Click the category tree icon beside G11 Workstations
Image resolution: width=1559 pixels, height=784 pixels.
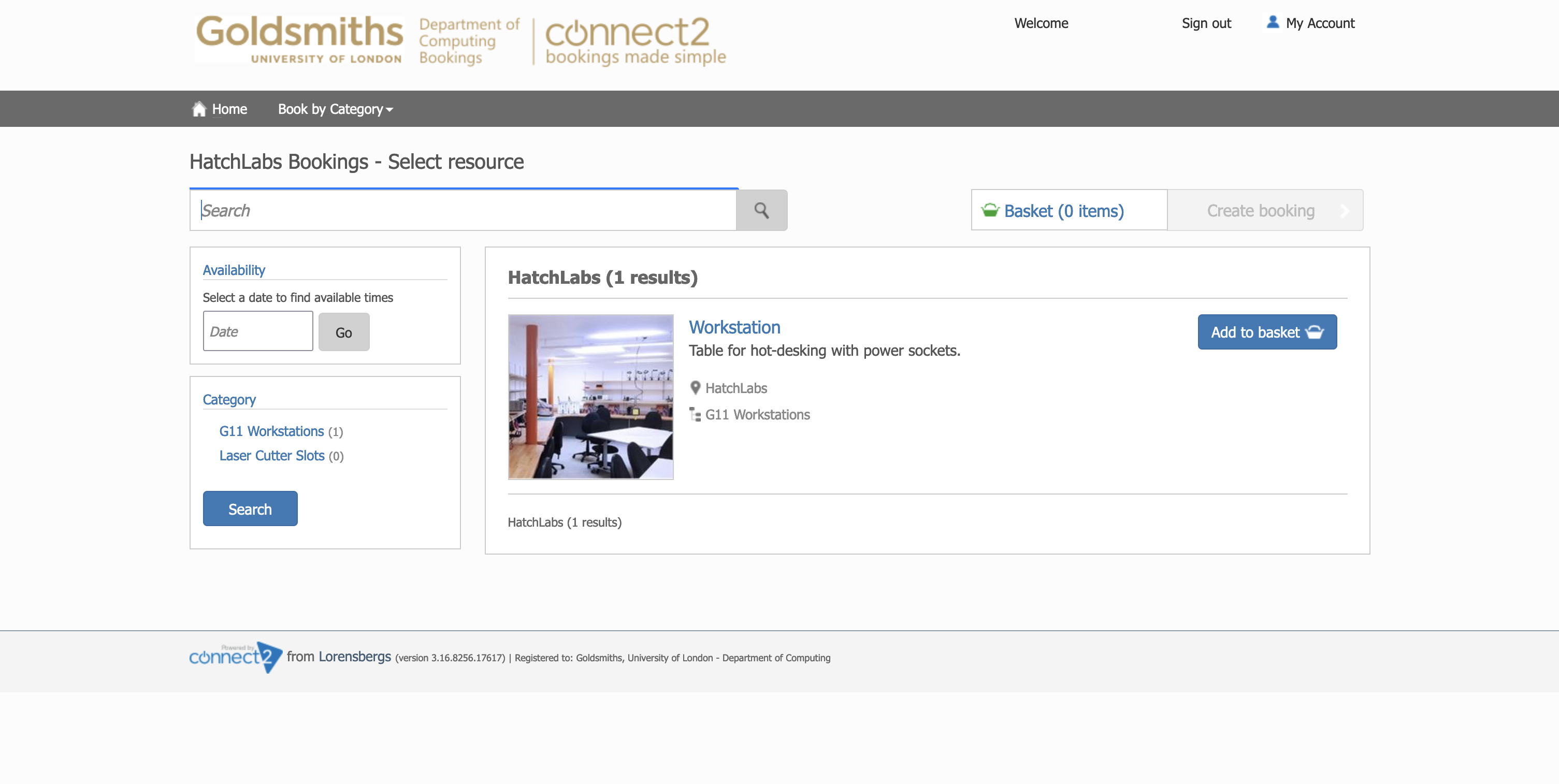coord(696,414)
